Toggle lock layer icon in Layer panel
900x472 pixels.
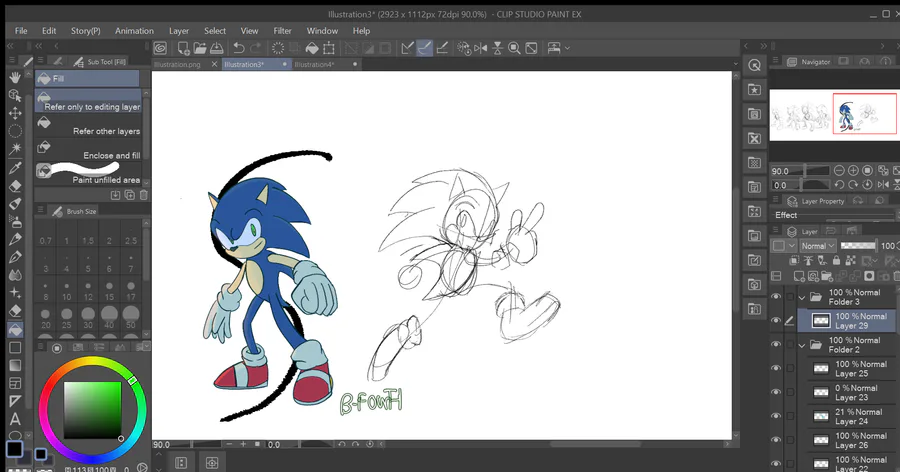pyautogui.click(x=836, y=261)
